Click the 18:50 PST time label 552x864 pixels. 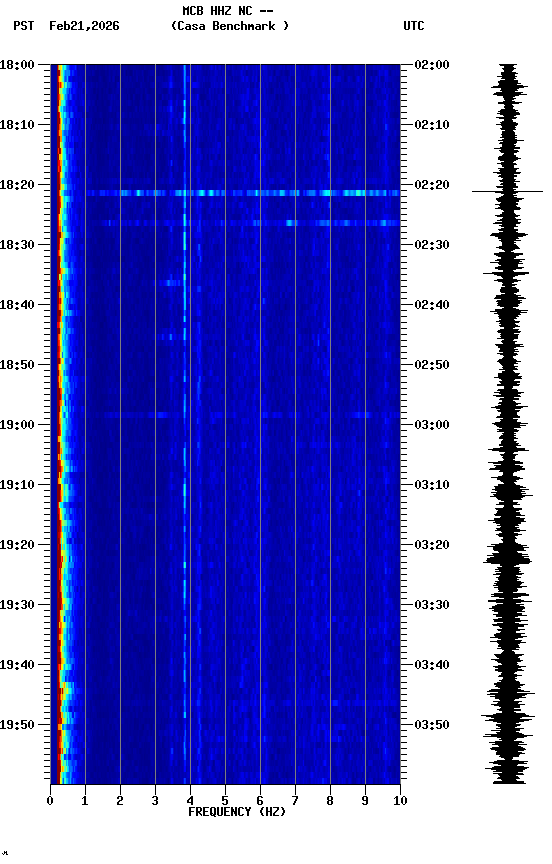click(x=17, y=365)
